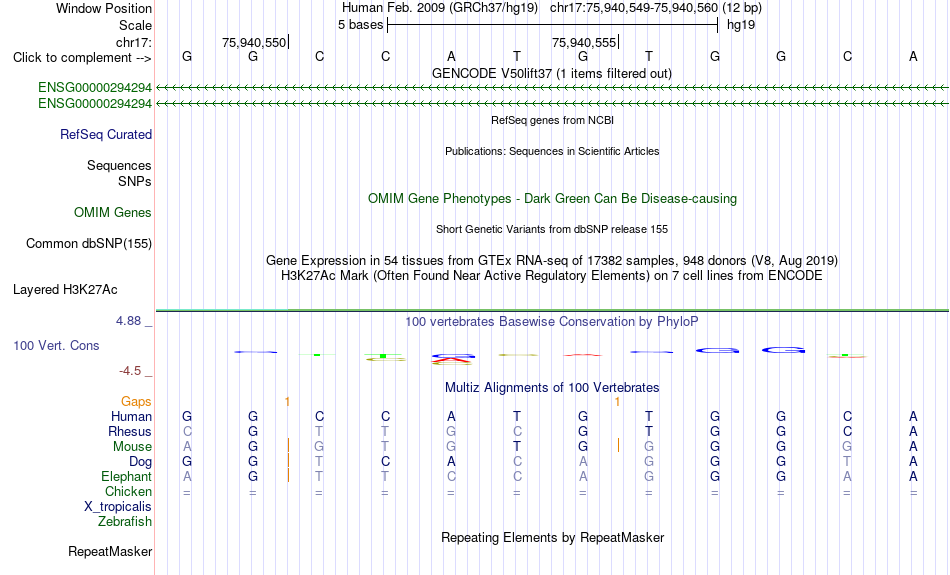Open 'Publications: Sequences in Scientific Articles' title
The height and width of the screenshot is (575, 950).
[552, 151]
